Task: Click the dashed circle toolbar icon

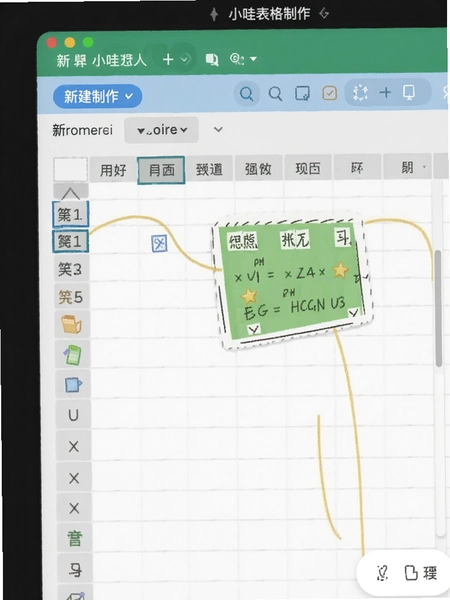Action: pyautogui.click(x=360, y=93)
